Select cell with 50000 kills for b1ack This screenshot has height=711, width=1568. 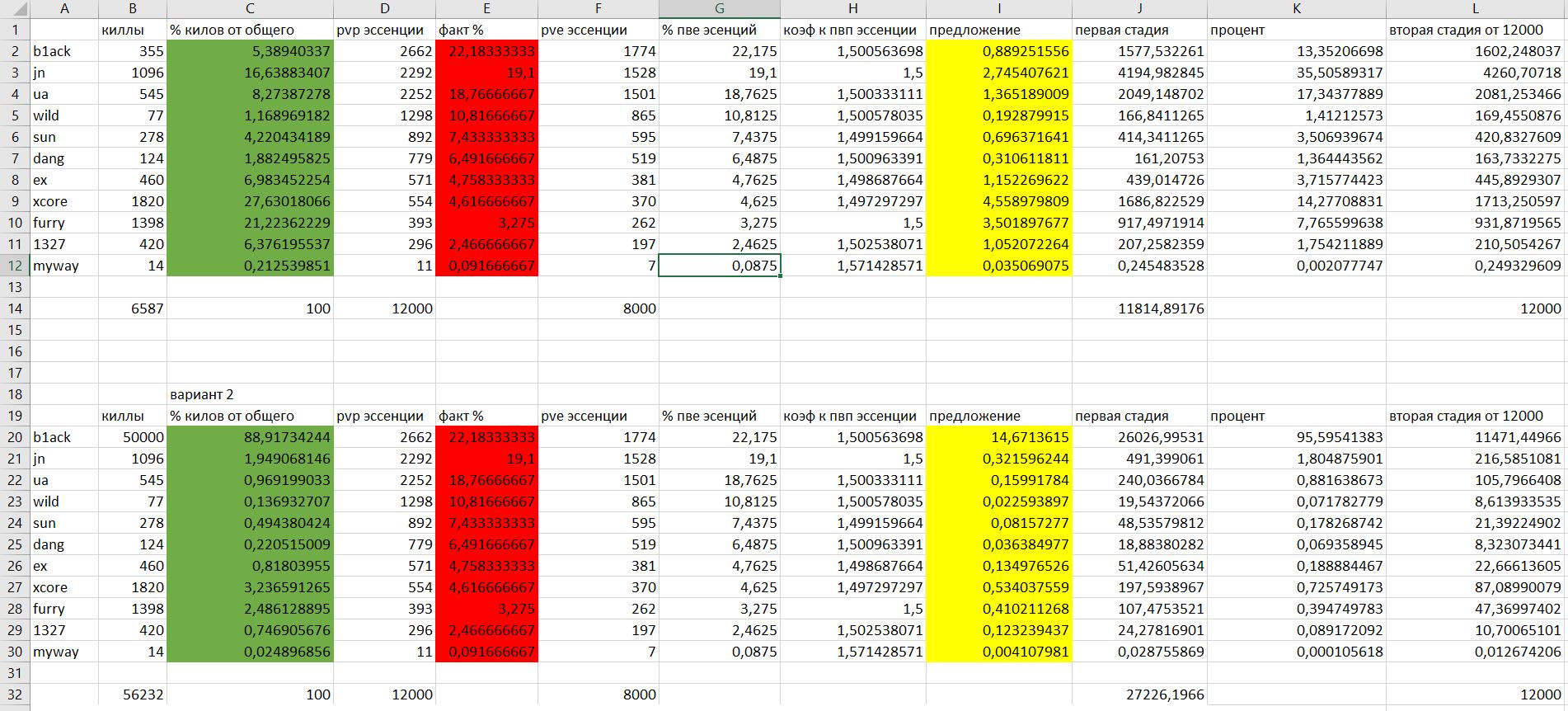[133, 437]
